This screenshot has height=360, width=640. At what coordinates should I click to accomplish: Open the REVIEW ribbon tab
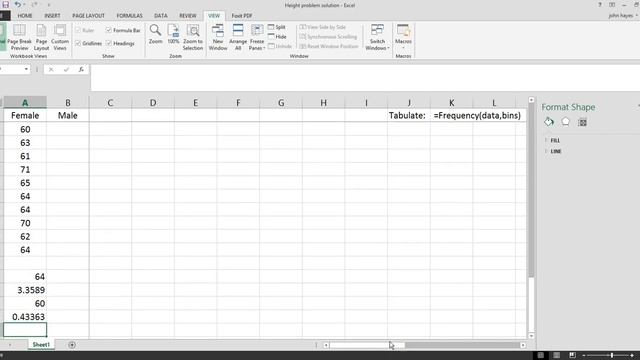[x=188, y=16]
